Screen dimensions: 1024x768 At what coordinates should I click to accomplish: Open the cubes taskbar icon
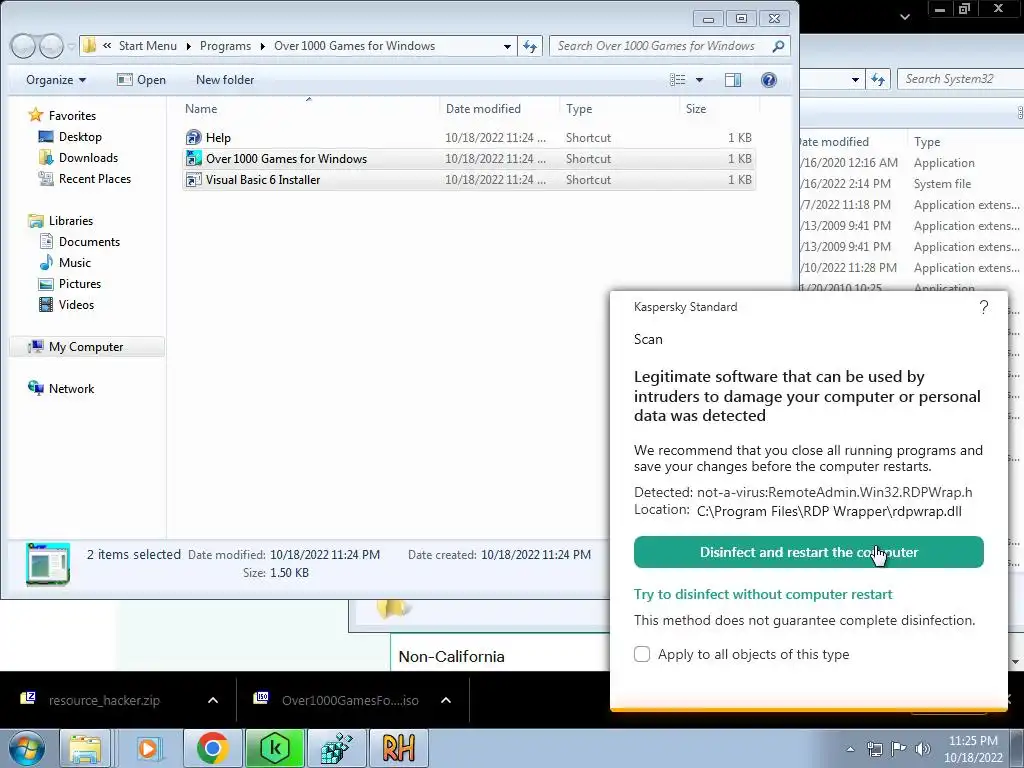(337, 748)
